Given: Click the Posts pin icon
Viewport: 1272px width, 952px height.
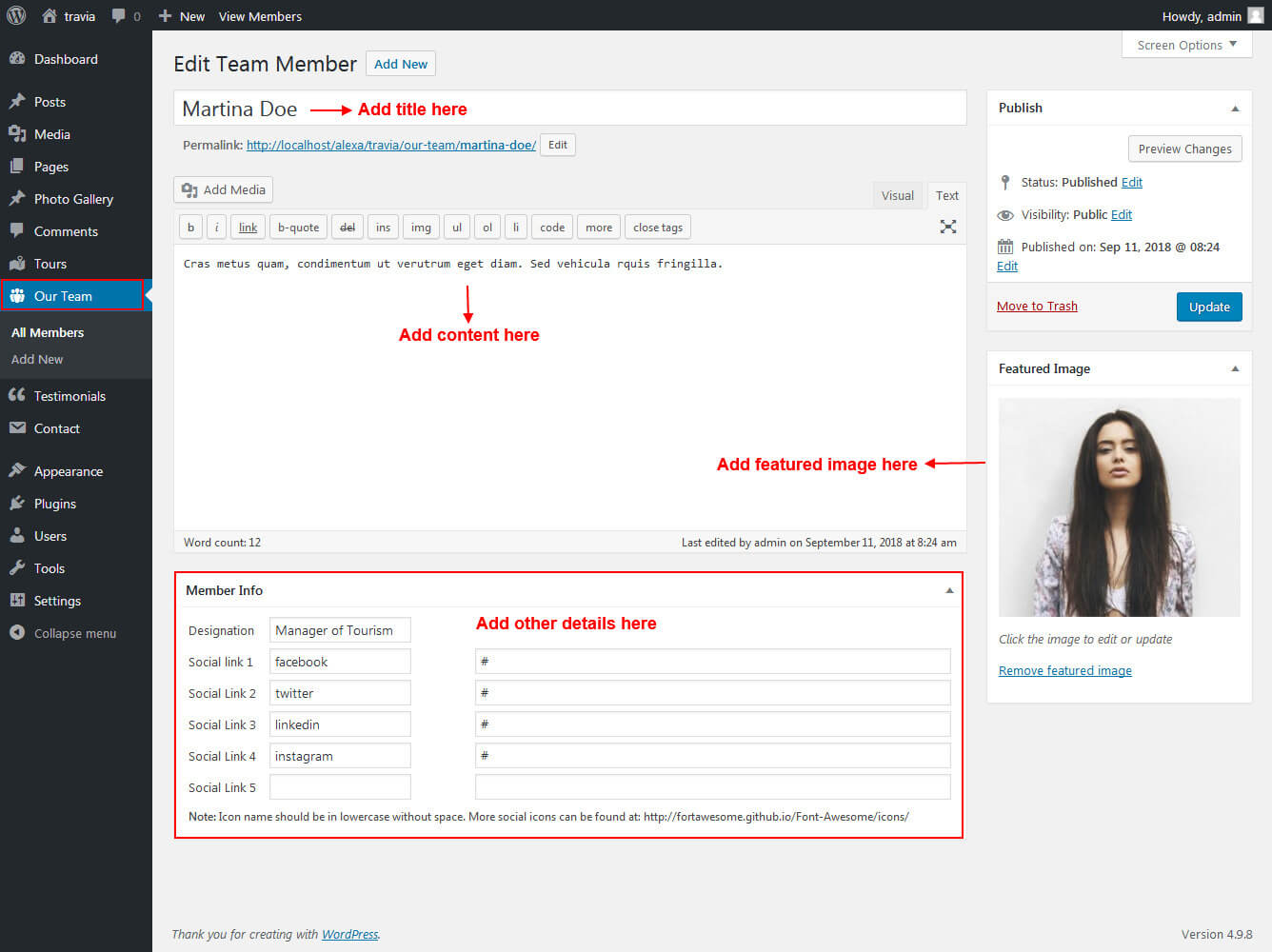Looking at the screenshot, I should coord(17,101).
